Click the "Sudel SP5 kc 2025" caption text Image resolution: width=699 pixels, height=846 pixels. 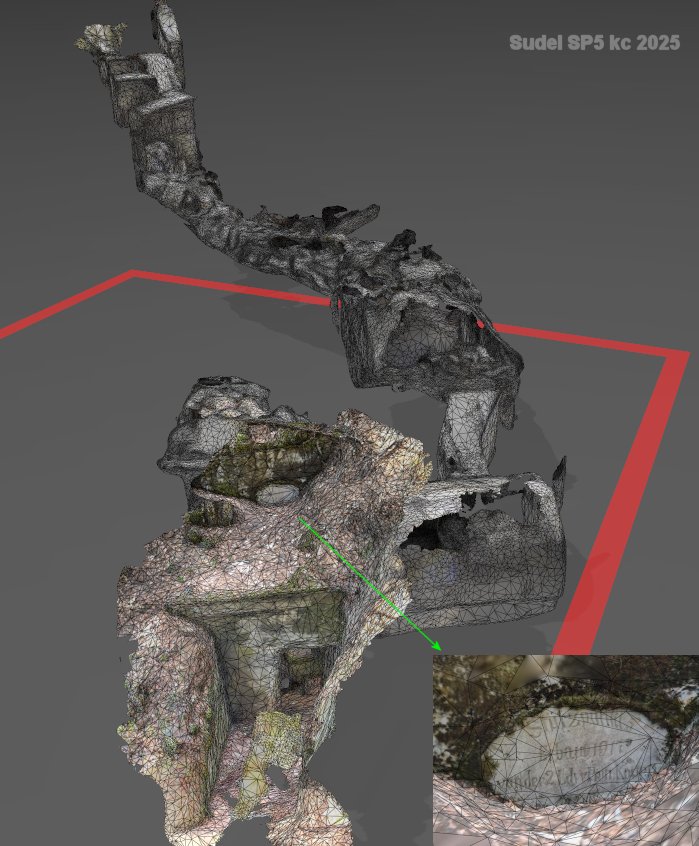594,43
